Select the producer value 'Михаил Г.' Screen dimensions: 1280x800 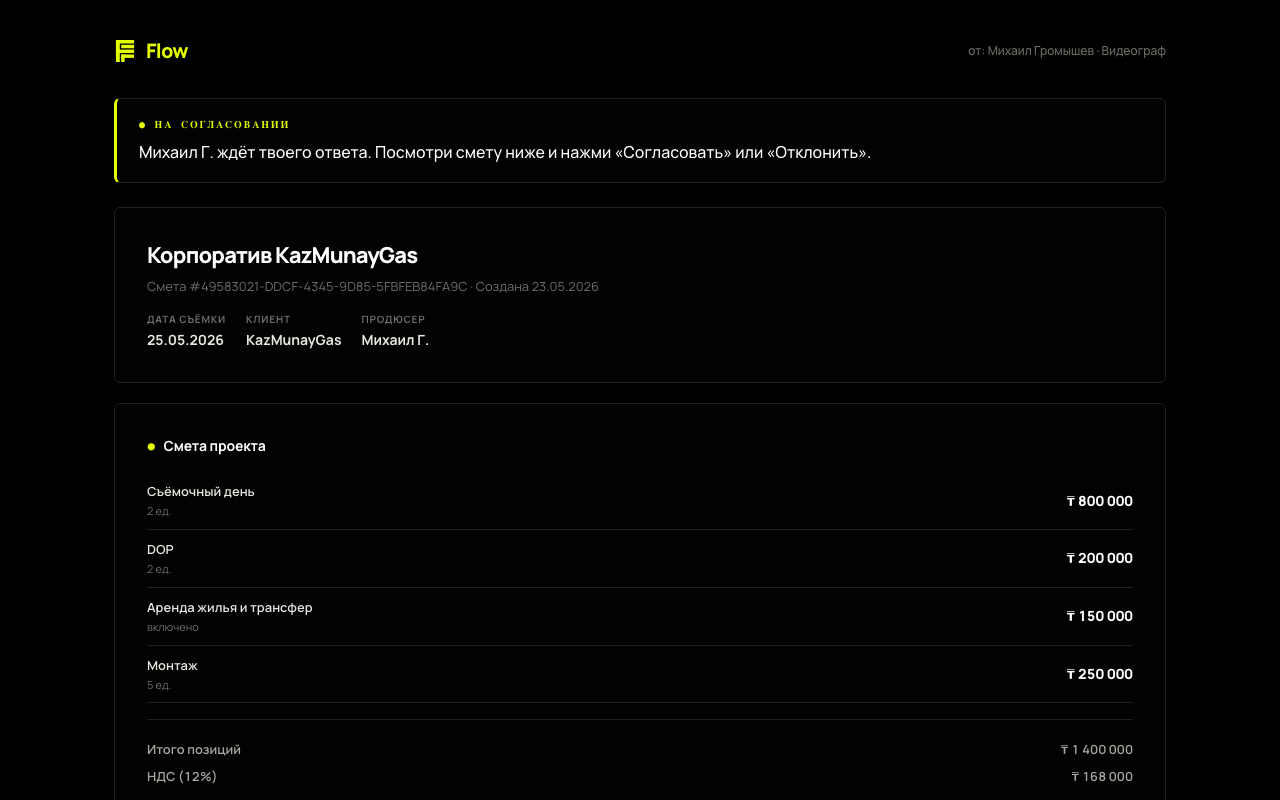395,340
